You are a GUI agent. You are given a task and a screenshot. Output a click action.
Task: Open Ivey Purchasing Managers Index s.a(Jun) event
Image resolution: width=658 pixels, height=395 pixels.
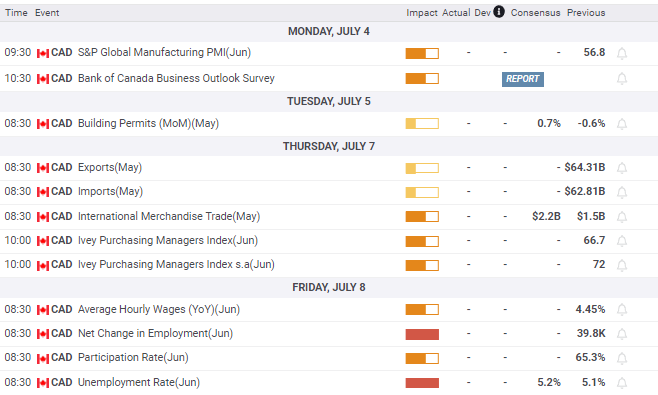click(176, 264)
